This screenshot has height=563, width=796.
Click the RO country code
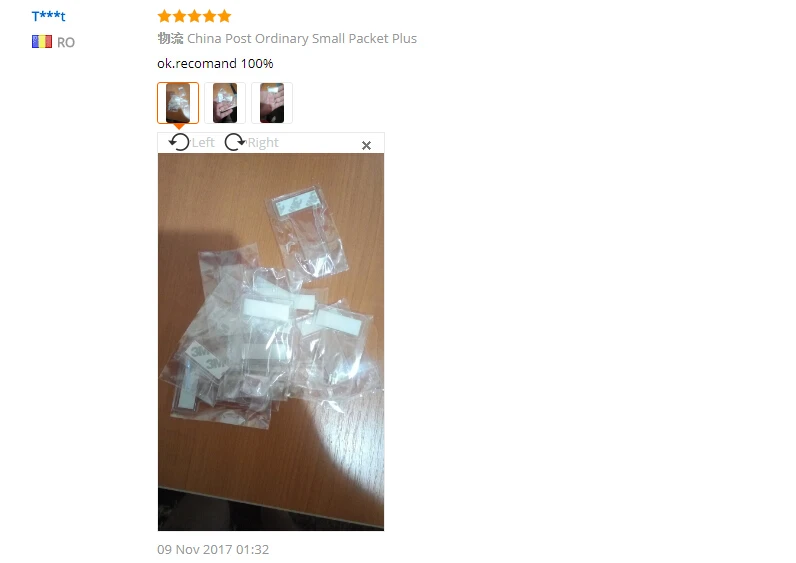click(x=65, y=42)
